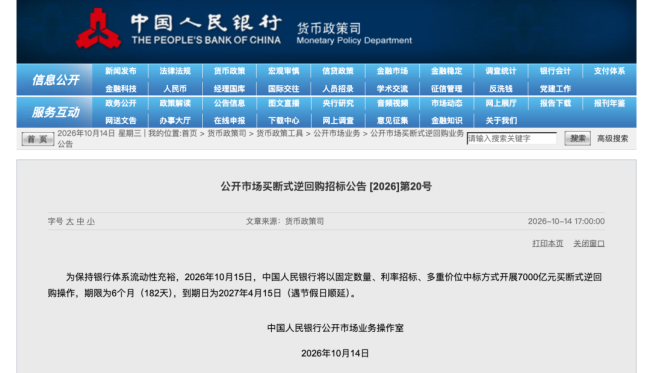Viewport: 650px width, 373px height.
Task: Open the 银行会计 menu item
Action: (x=555, y=71)
